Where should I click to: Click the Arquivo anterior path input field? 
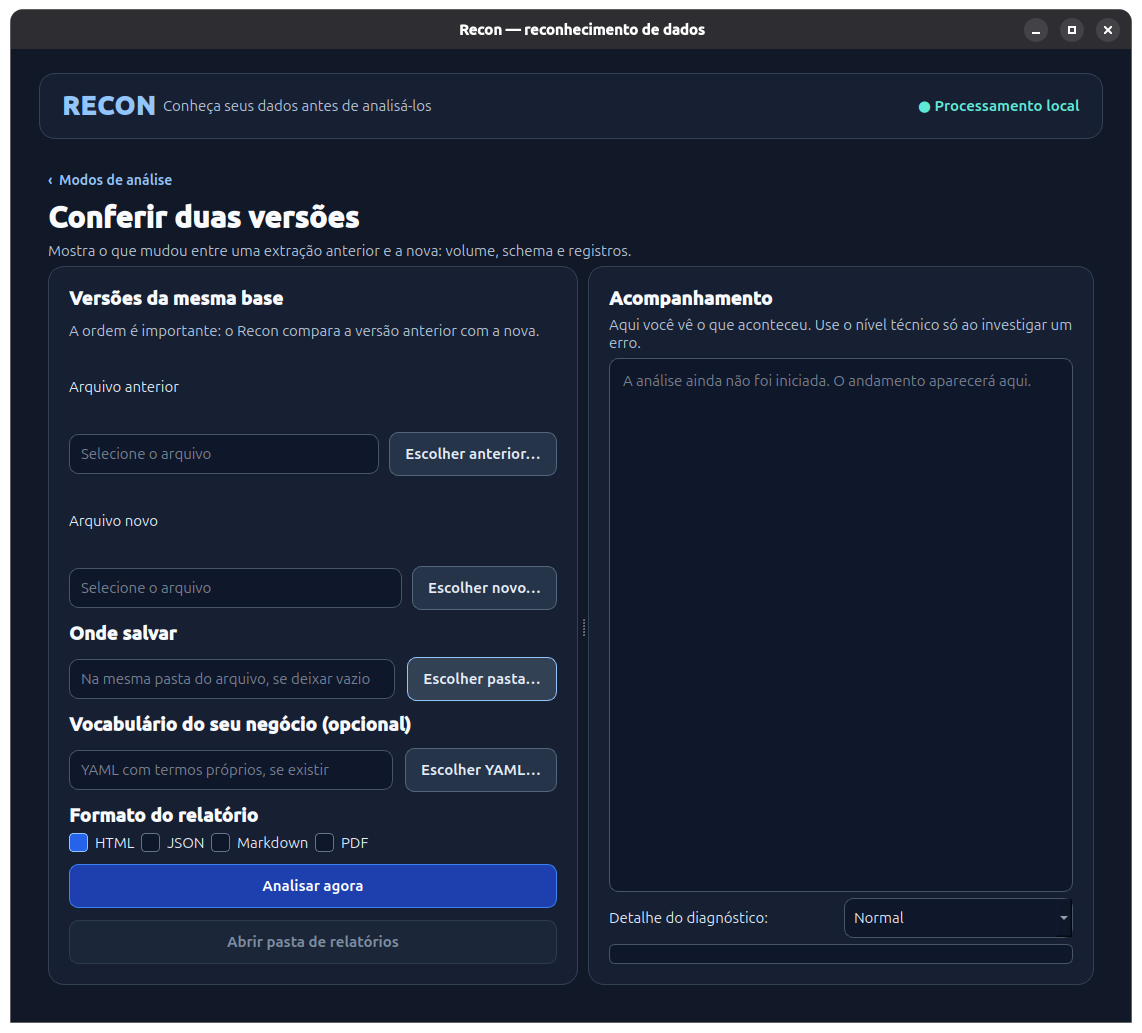224,454
